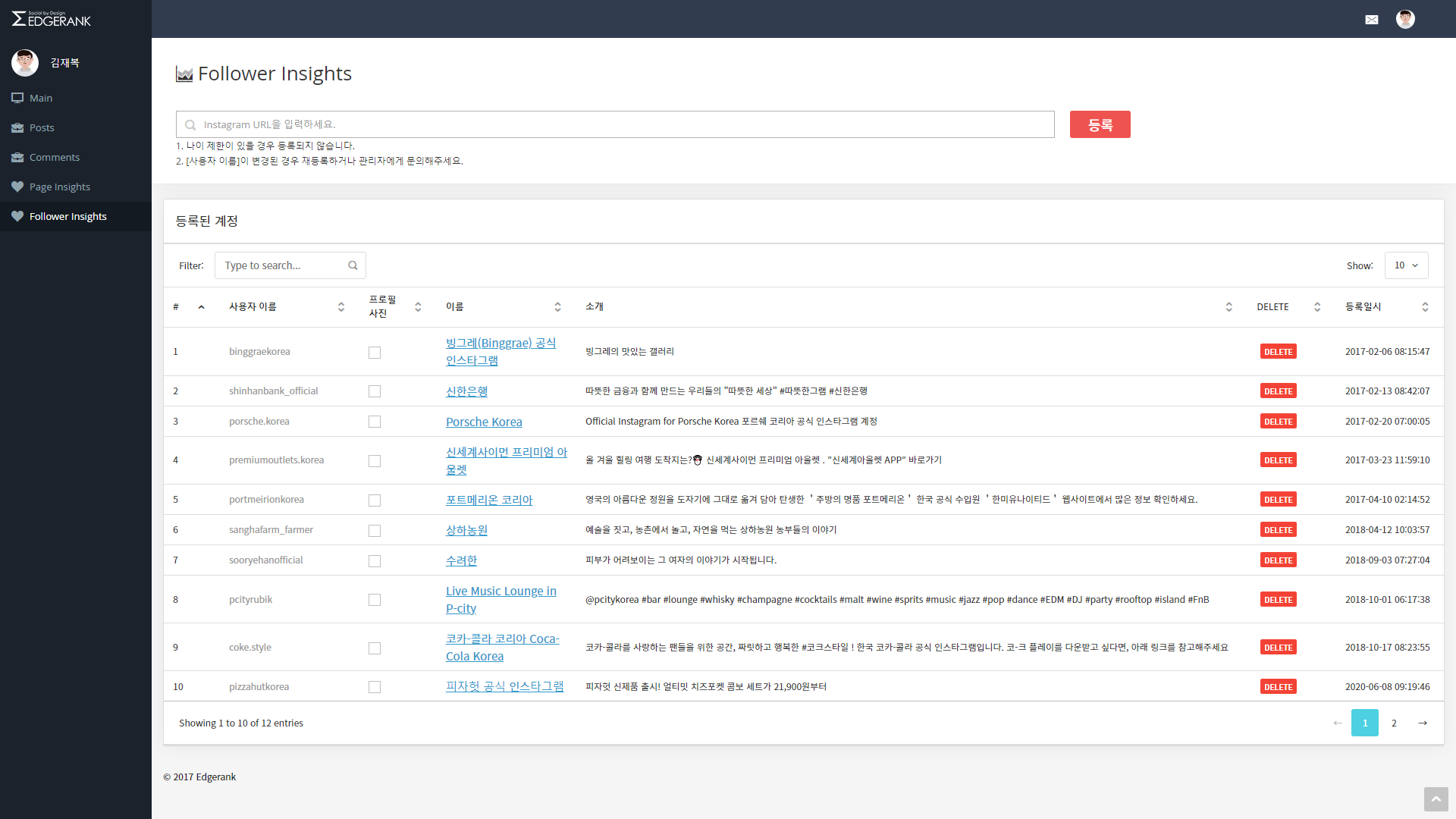Image resolution: width=1456 pixels, height=819 pixels.
Task: Sort by 소개 column sort arrows
Action: pyautogui.click(x=1228, y=307)
